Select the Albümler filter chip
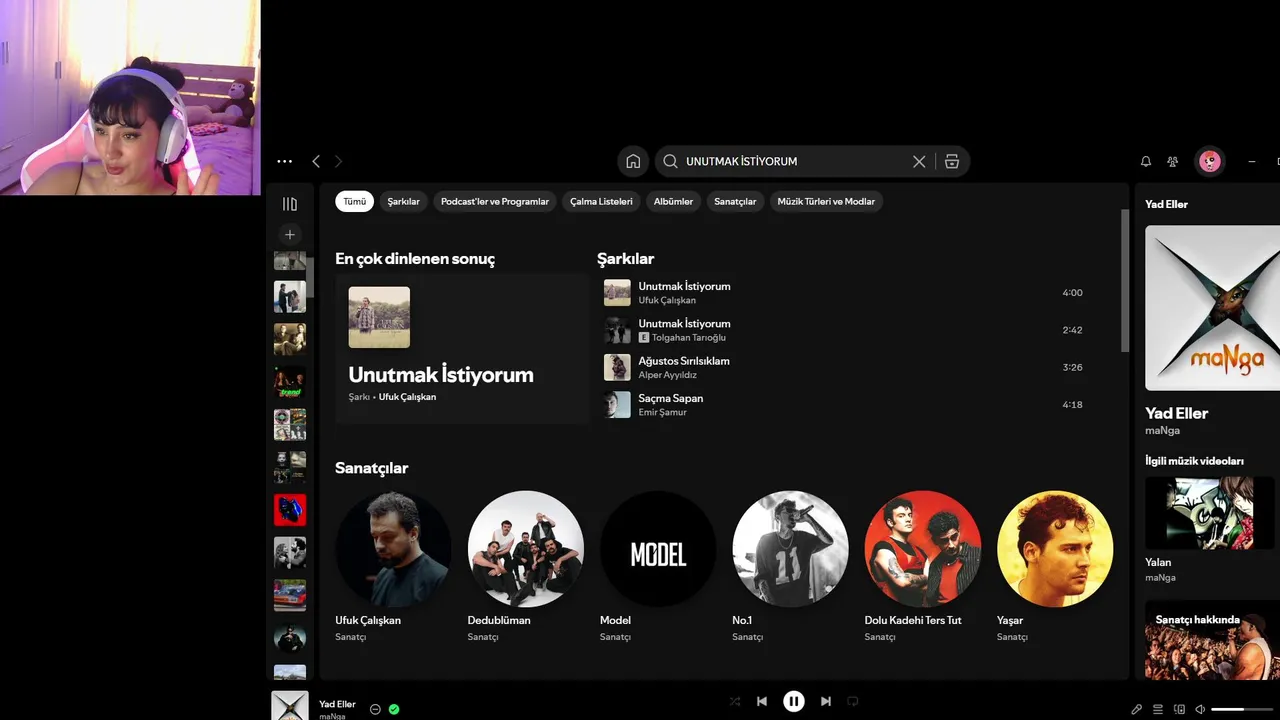 673,201
